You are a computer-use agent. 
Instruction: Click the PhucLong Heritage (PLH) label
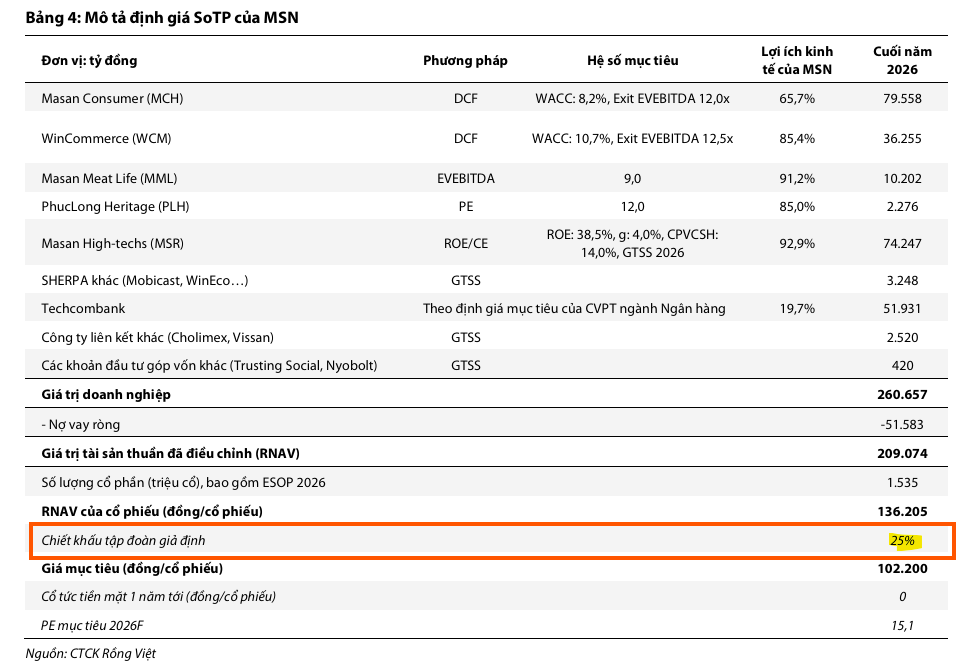pyautogui.click(x=115, y=206)
